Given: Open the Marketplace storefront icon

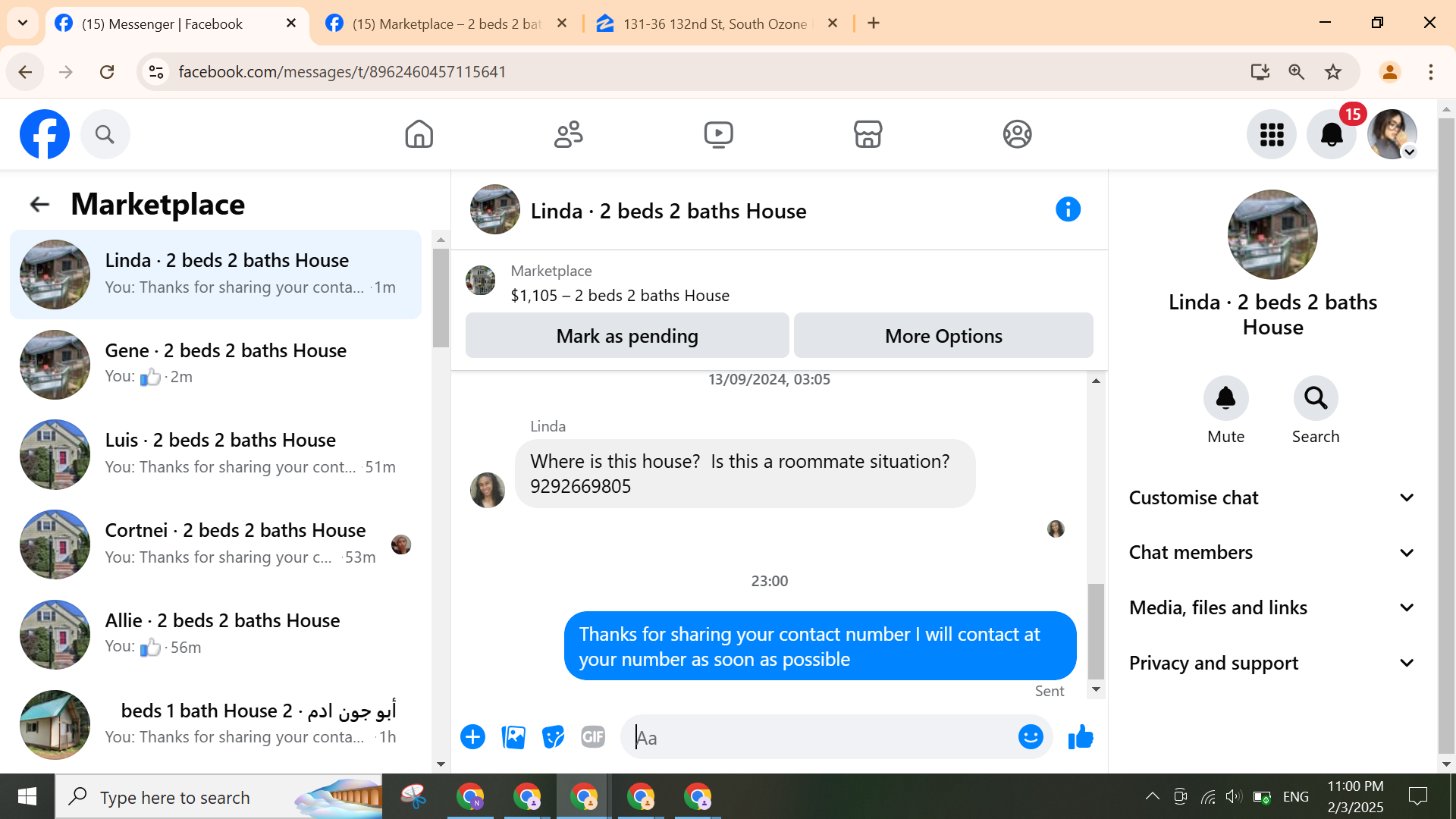Looking at the screenshot, I should (868, 134).
